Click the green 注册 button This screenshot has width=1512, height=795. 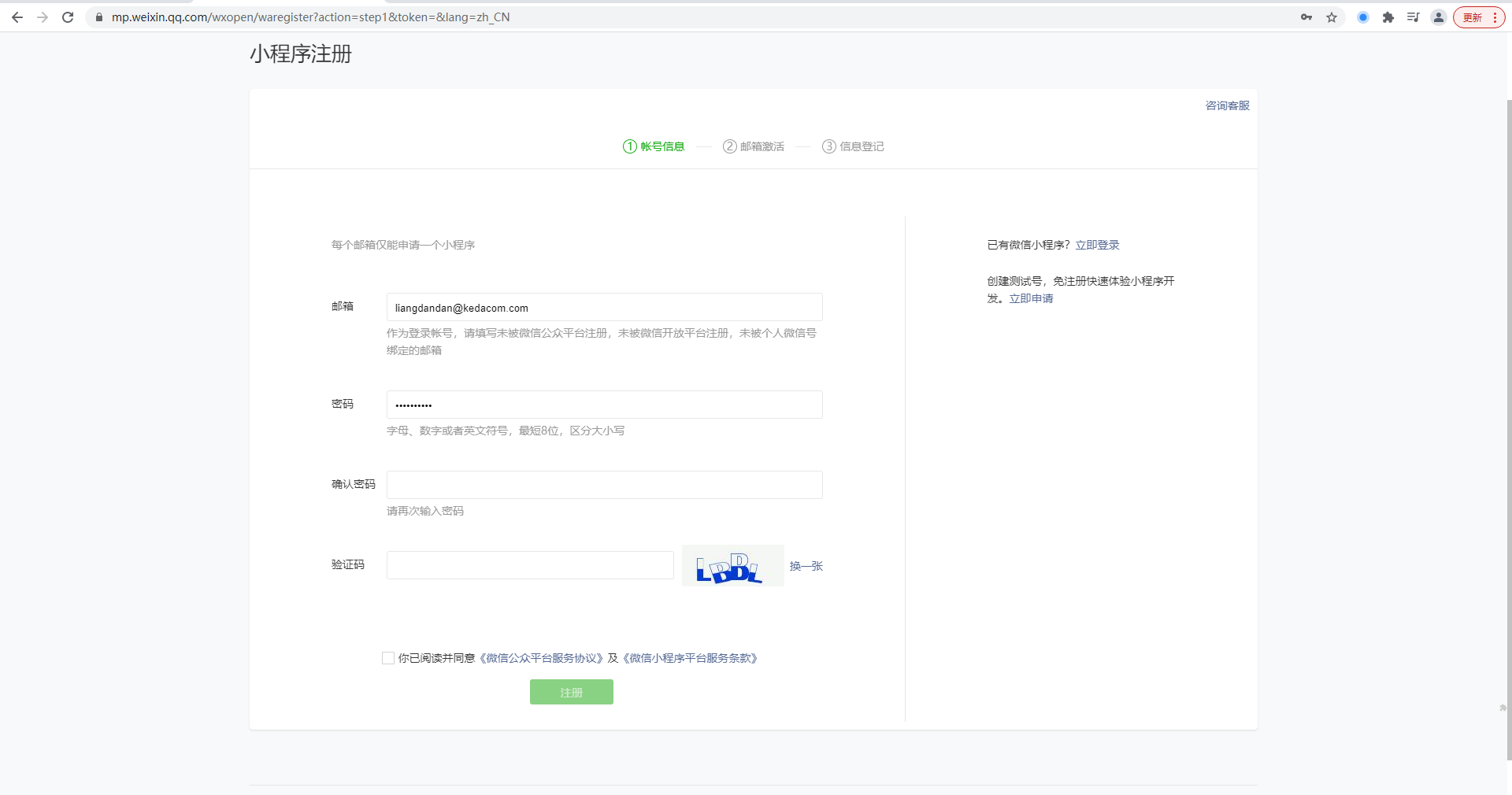[572, 692]
